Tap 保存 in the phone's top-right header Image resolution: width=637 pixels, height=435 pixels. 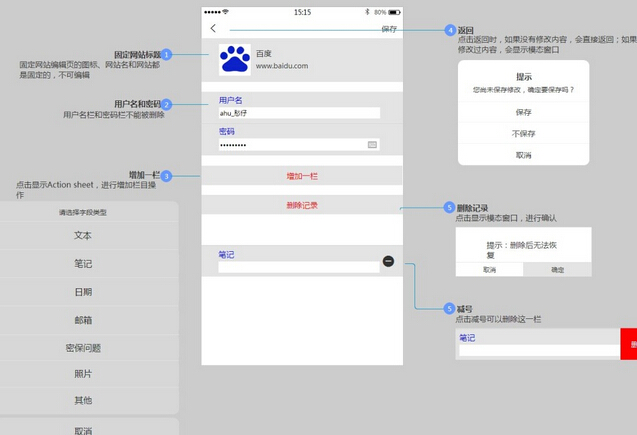(x=389, y=29)
